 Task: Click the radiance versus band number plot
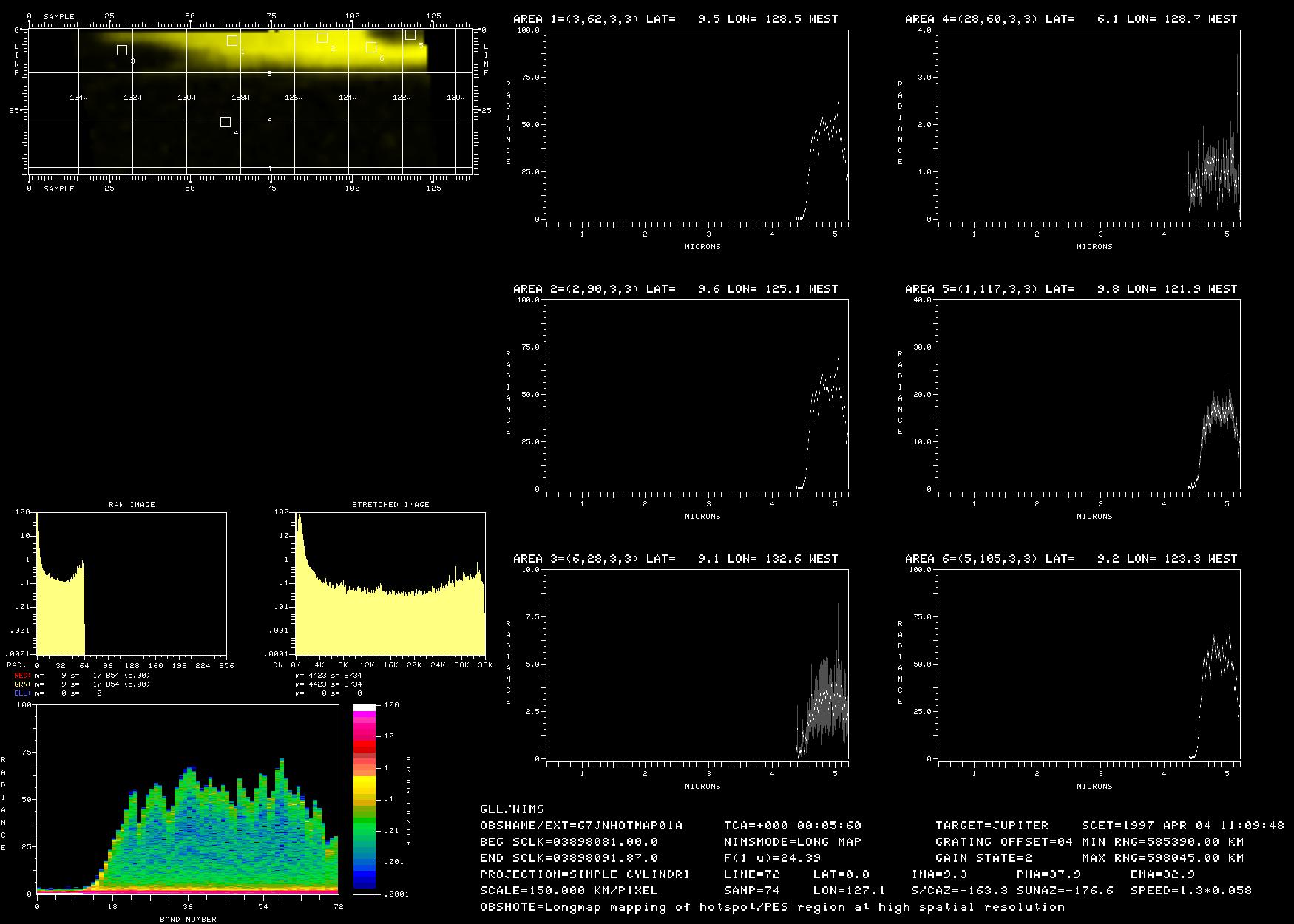pyautogui.click(x=187, y=799)
